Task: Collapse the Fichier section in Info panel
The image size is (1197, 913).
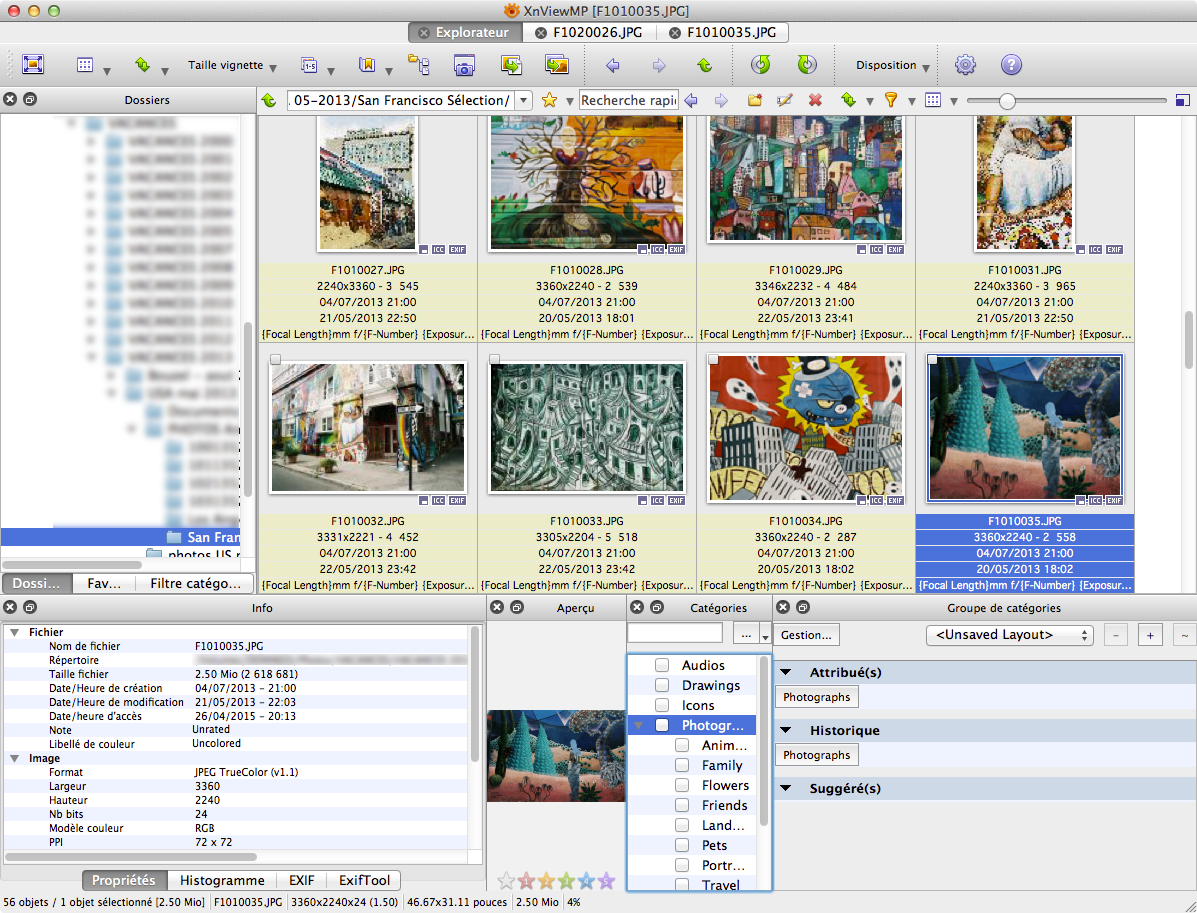Action: click(x=14, y=632)
